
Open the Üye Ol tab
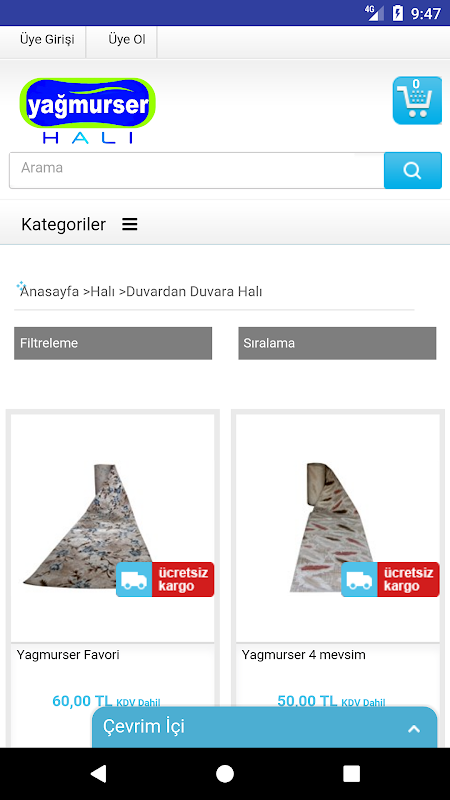(x=127, y=40)
